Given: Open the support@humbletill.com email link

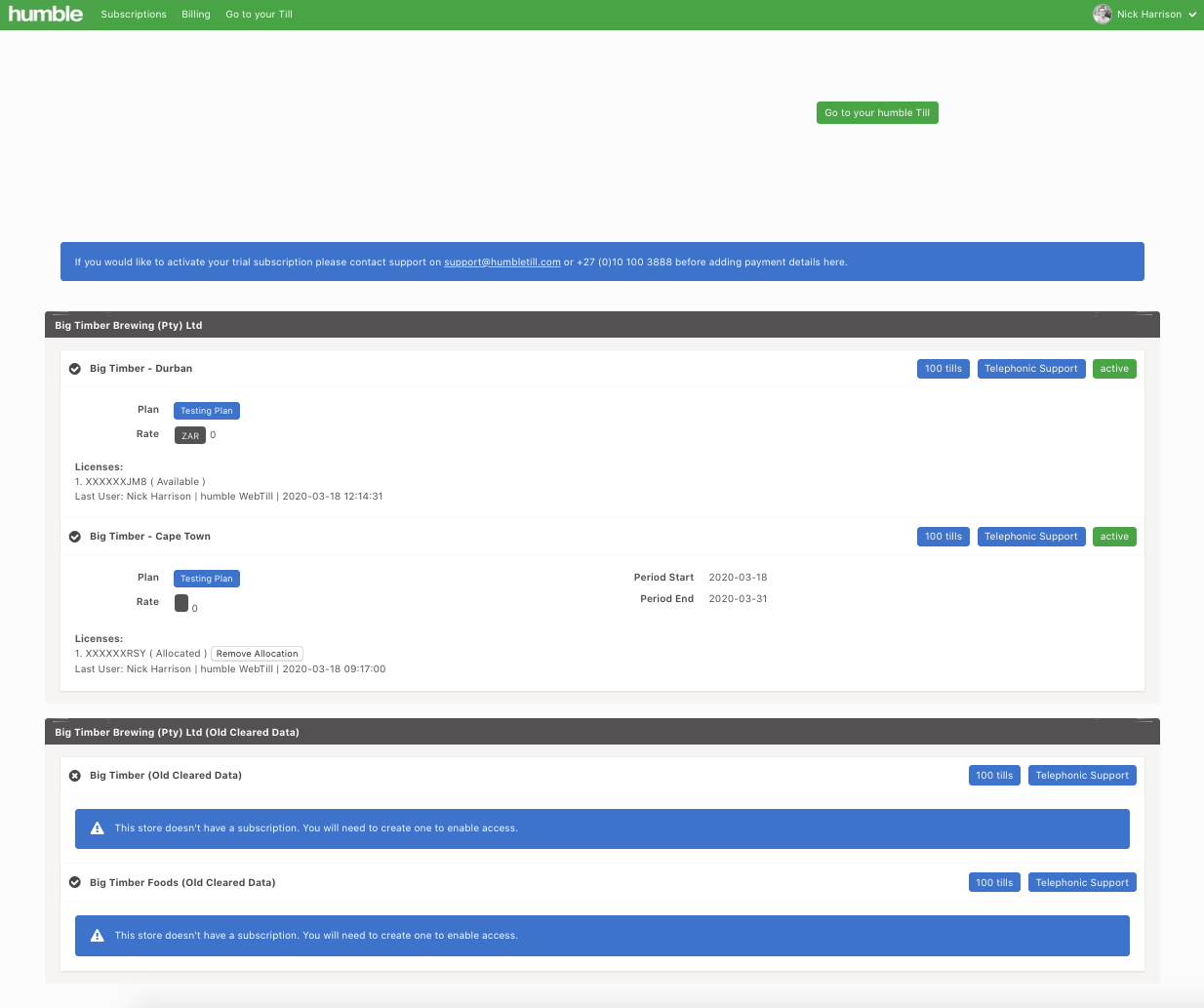Looking at the screenshot, I should coord(502,262).
